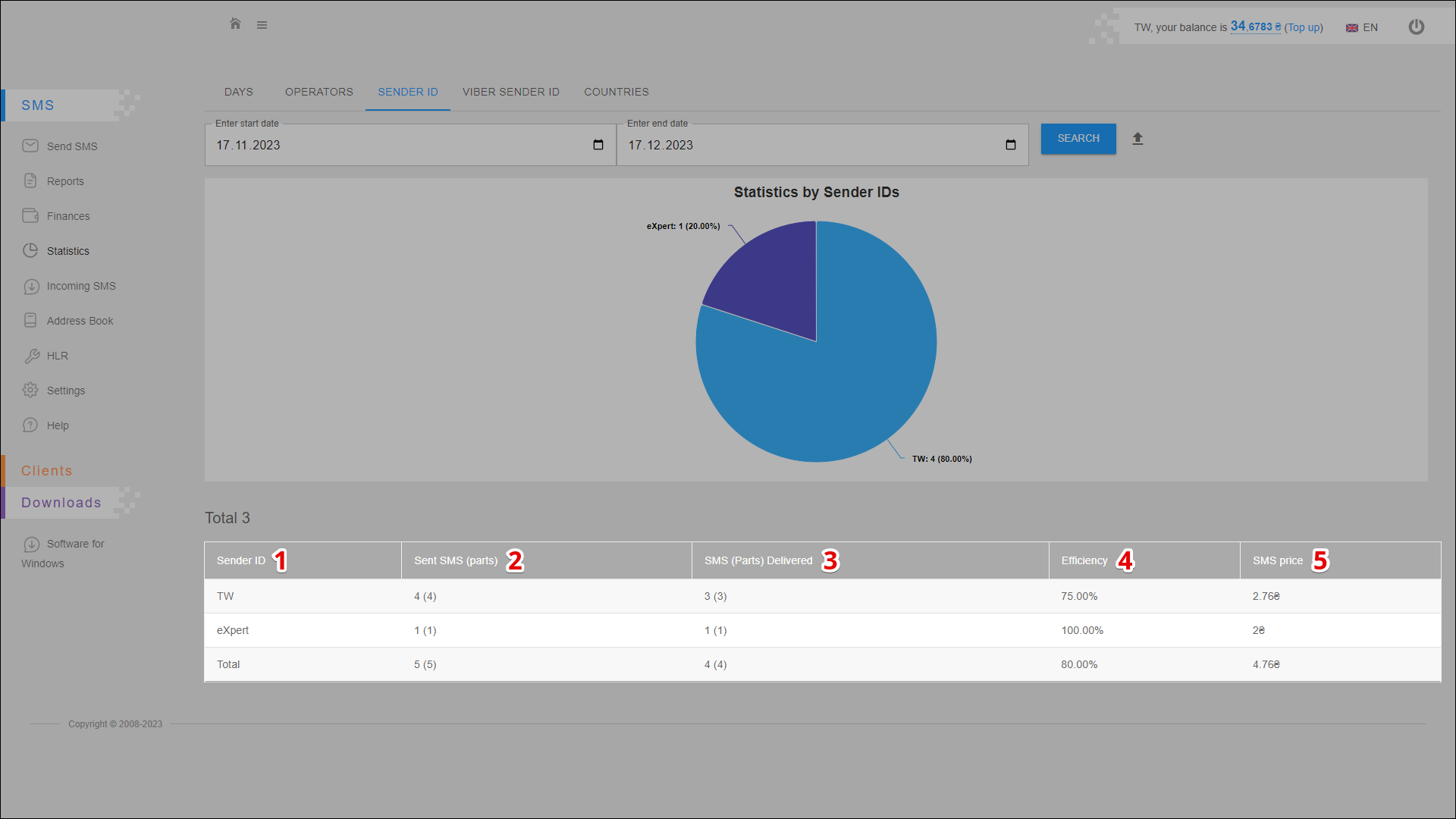Toggle the hamburger menu icon
The image size is (1456, 819).
[262, 25]
